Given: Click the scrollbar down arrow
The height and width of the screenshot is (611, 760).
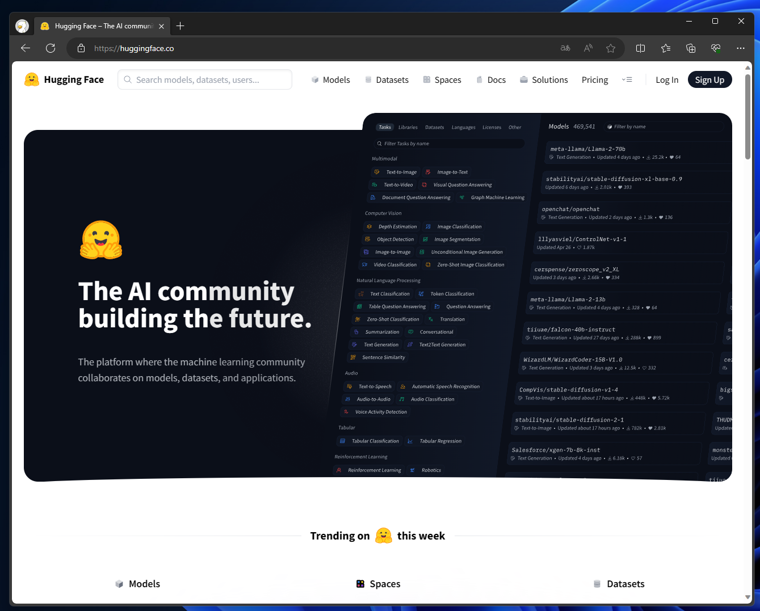Looking at the screenshot, I should coord(747,597).
